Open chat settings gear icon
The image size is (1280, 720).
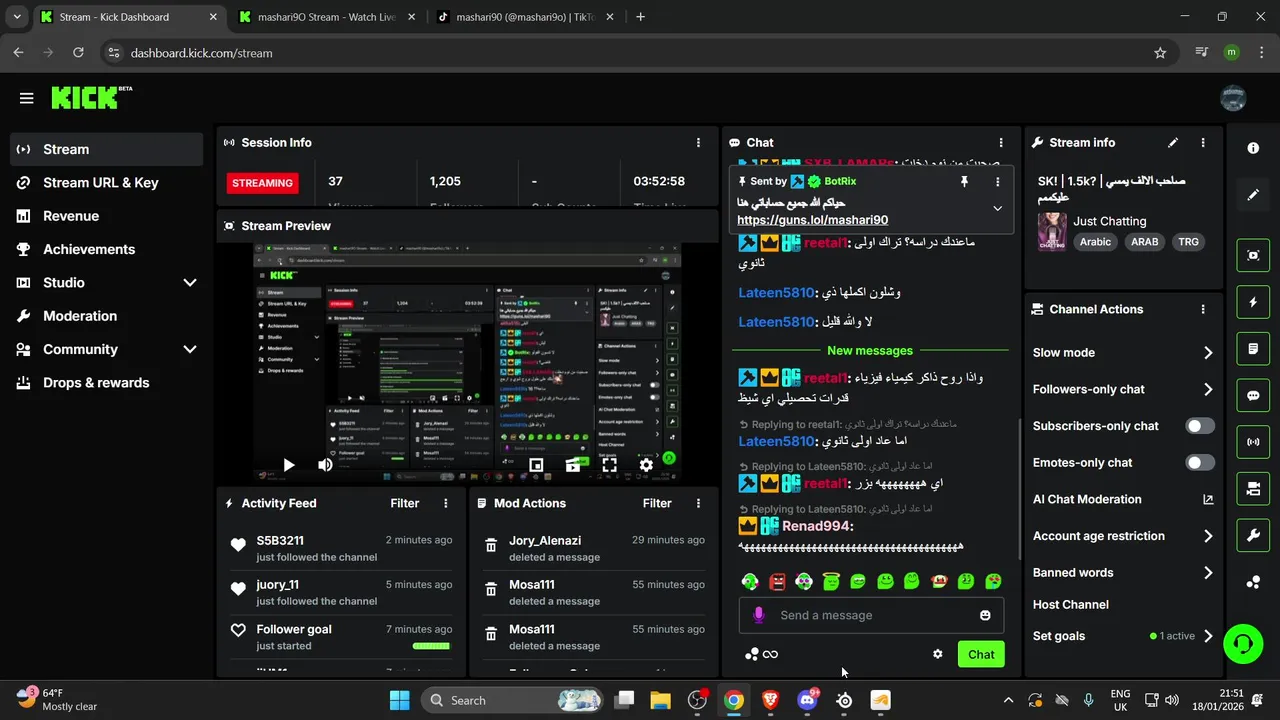pos(937,654)
